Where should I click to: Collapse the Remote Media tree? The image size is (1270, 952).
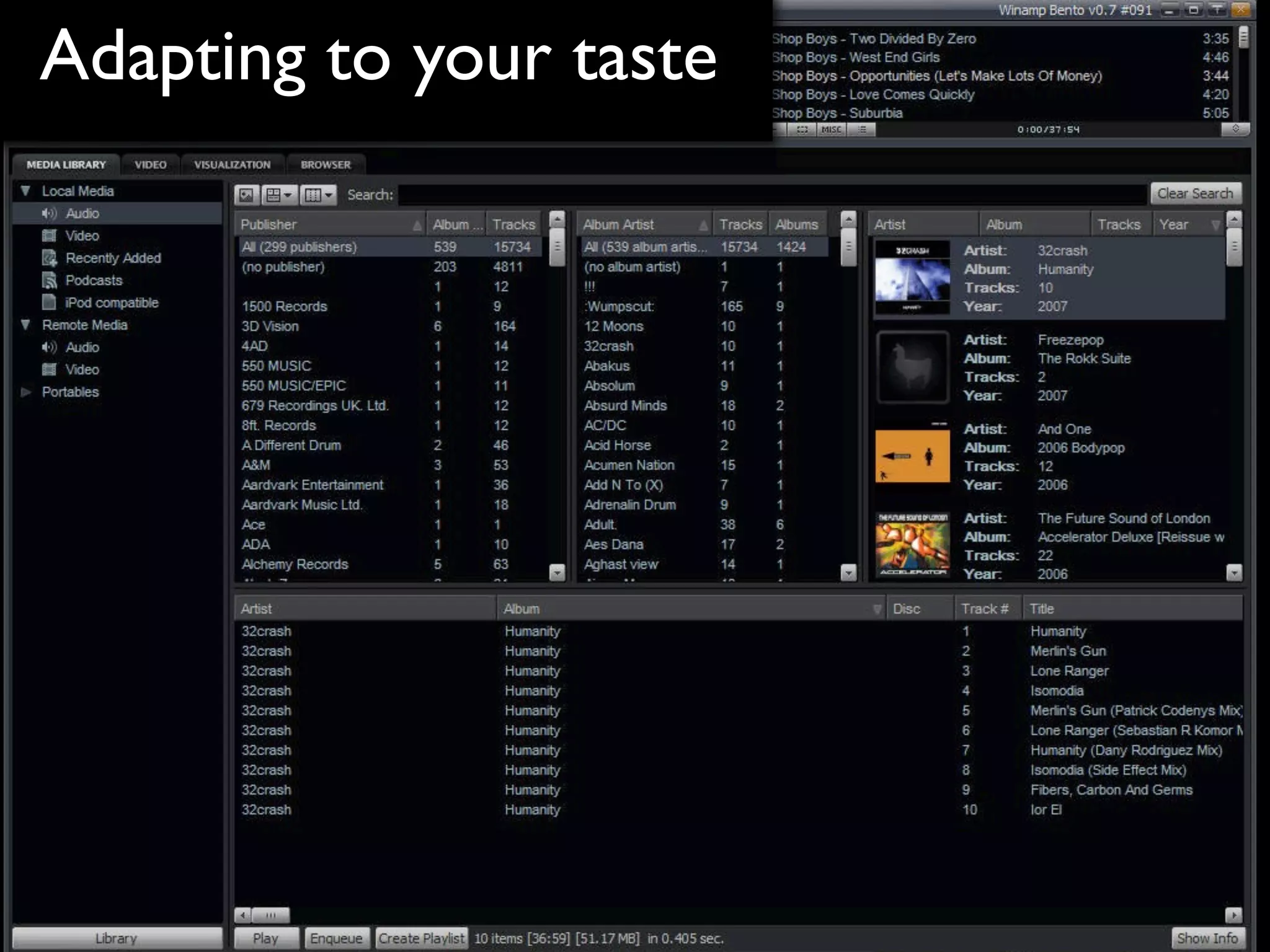pos(25,325)
